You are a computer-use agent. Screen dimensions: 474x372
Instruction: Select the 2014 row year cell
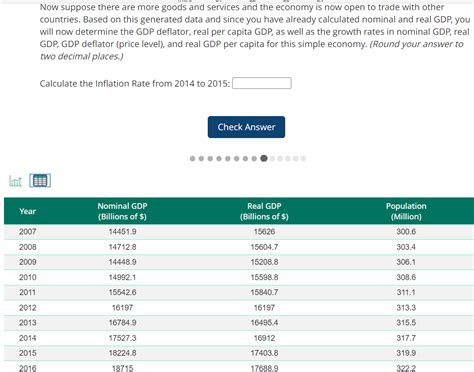28,338
